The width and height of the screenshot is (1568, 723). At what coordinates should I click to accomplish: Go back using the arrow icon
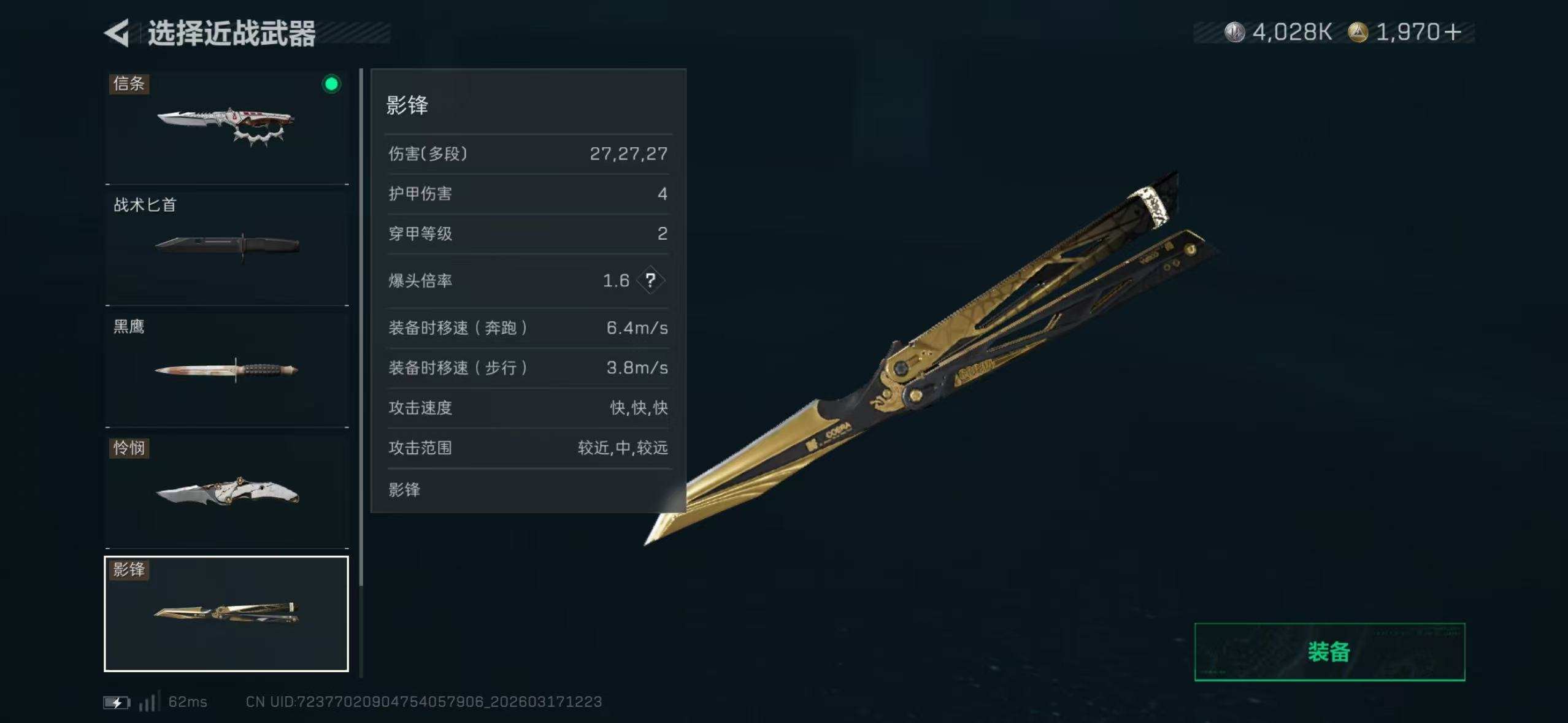click(x=117, y=33)
